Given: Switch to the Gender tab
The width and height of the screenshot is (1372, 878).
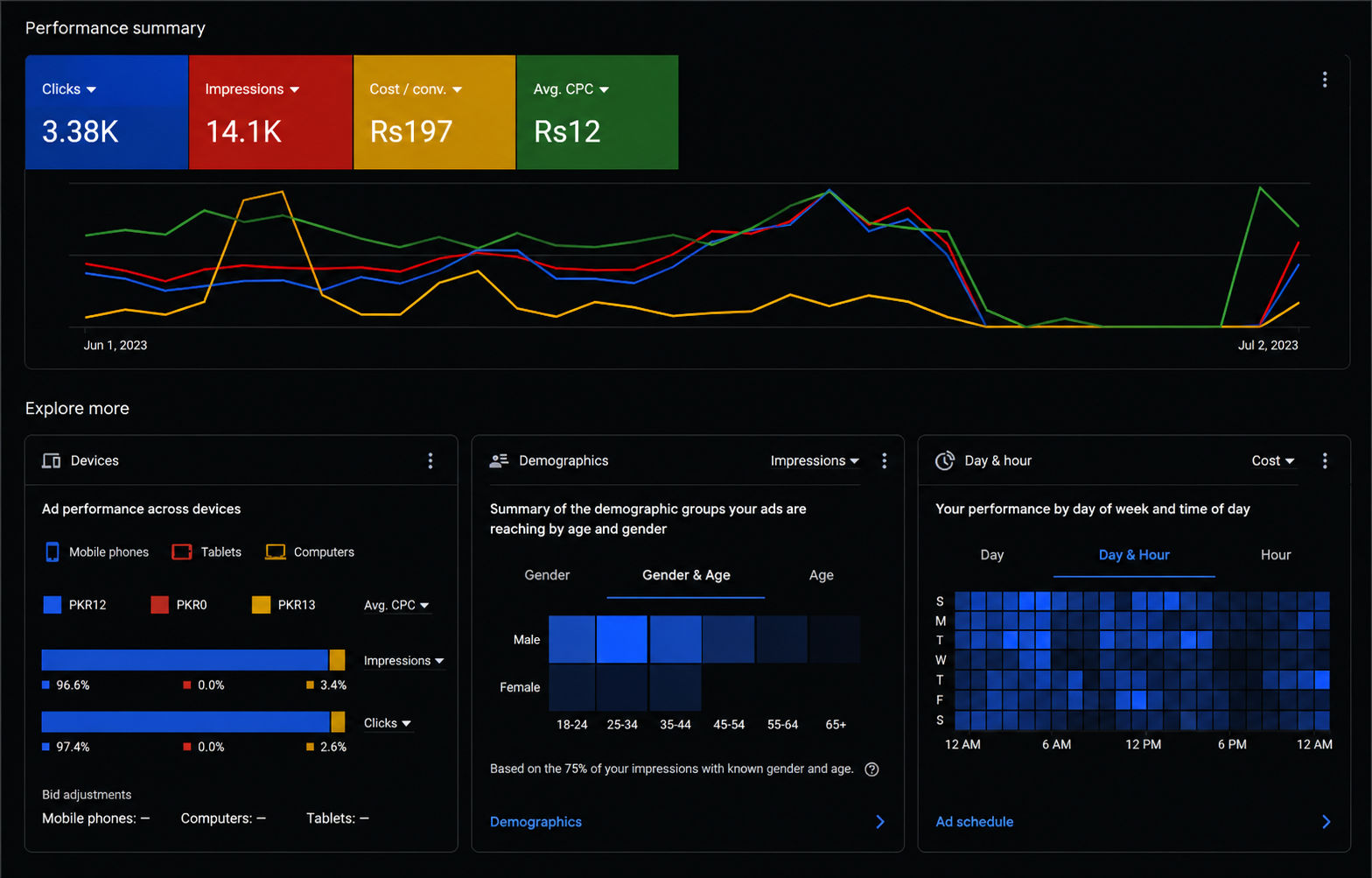Looking at the screenshot, I should coord(547,575).
